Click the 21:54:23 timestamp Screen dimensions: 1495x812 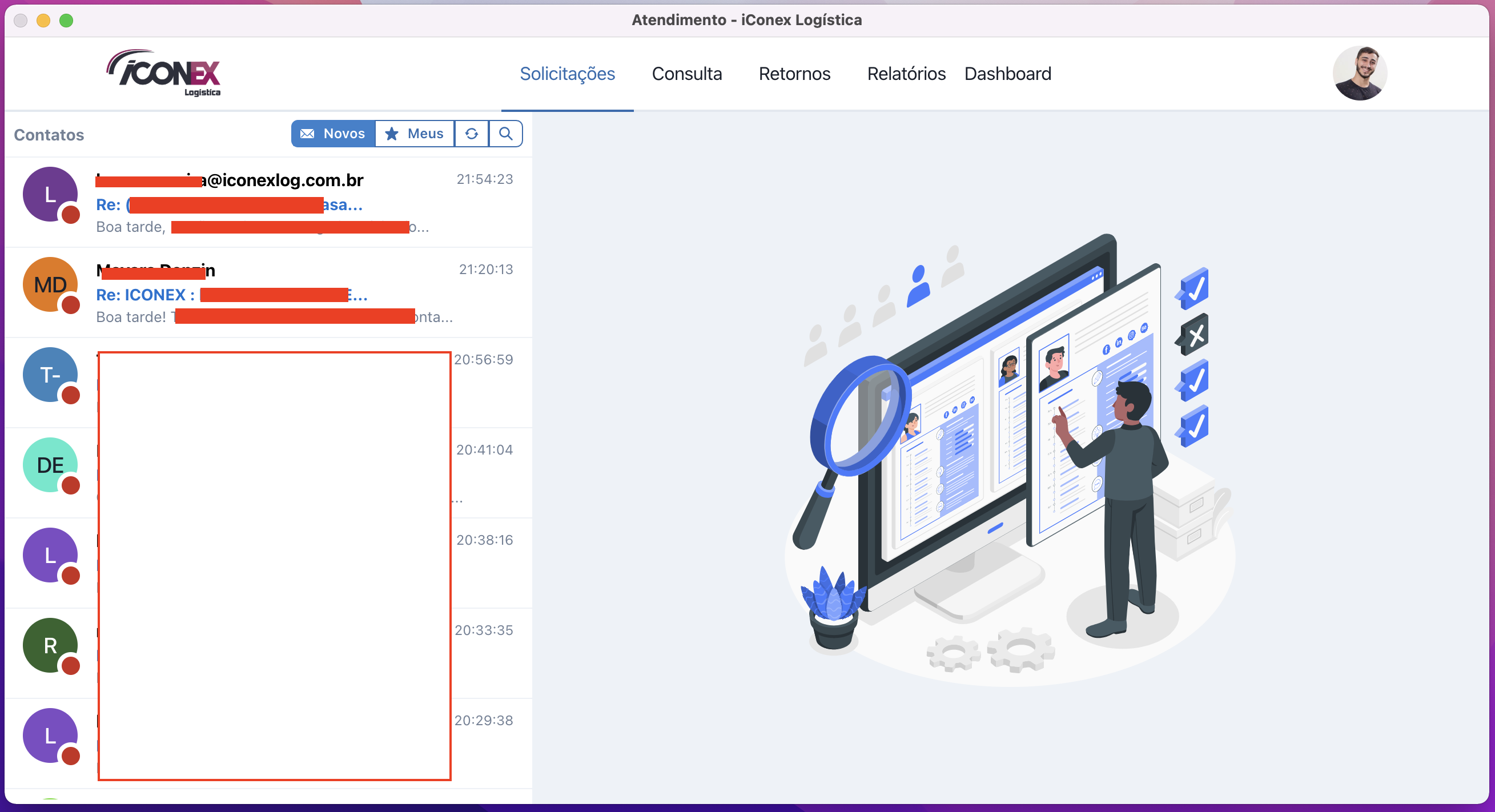point(485,179)
